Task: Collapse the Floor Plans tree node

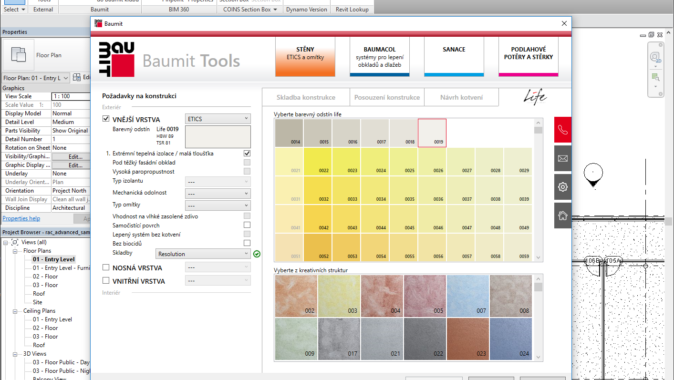Action: point(15,251)
